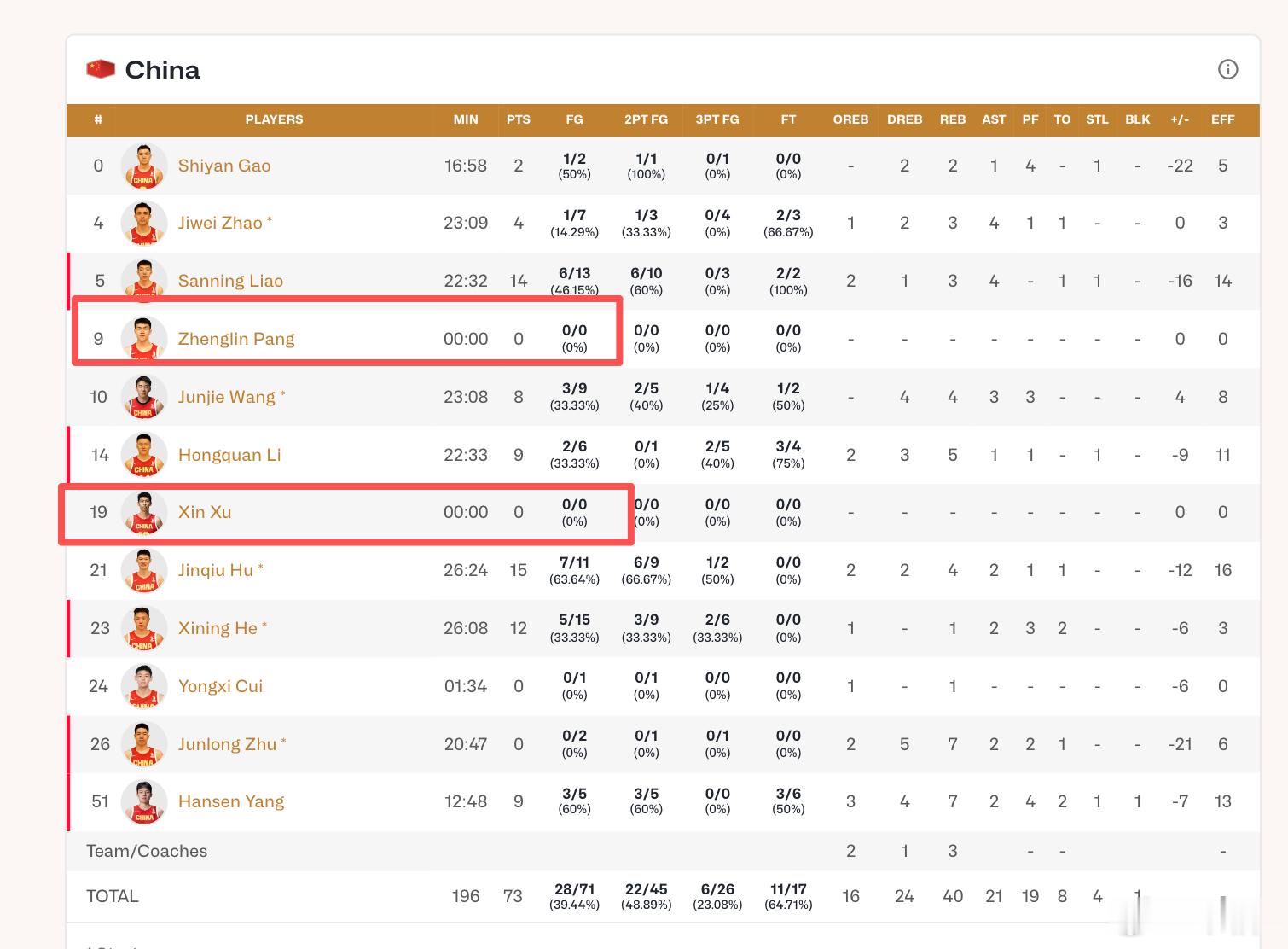Click the PTS column header
This screenshot has width=1288, height=949.
coord(519,119)
